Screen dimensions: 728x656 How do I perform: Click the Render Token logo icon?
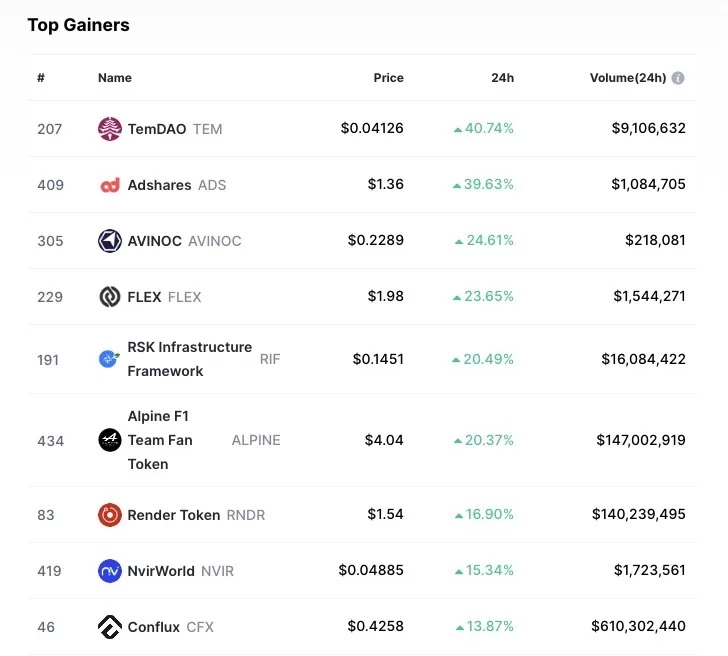tap(110, 515)
